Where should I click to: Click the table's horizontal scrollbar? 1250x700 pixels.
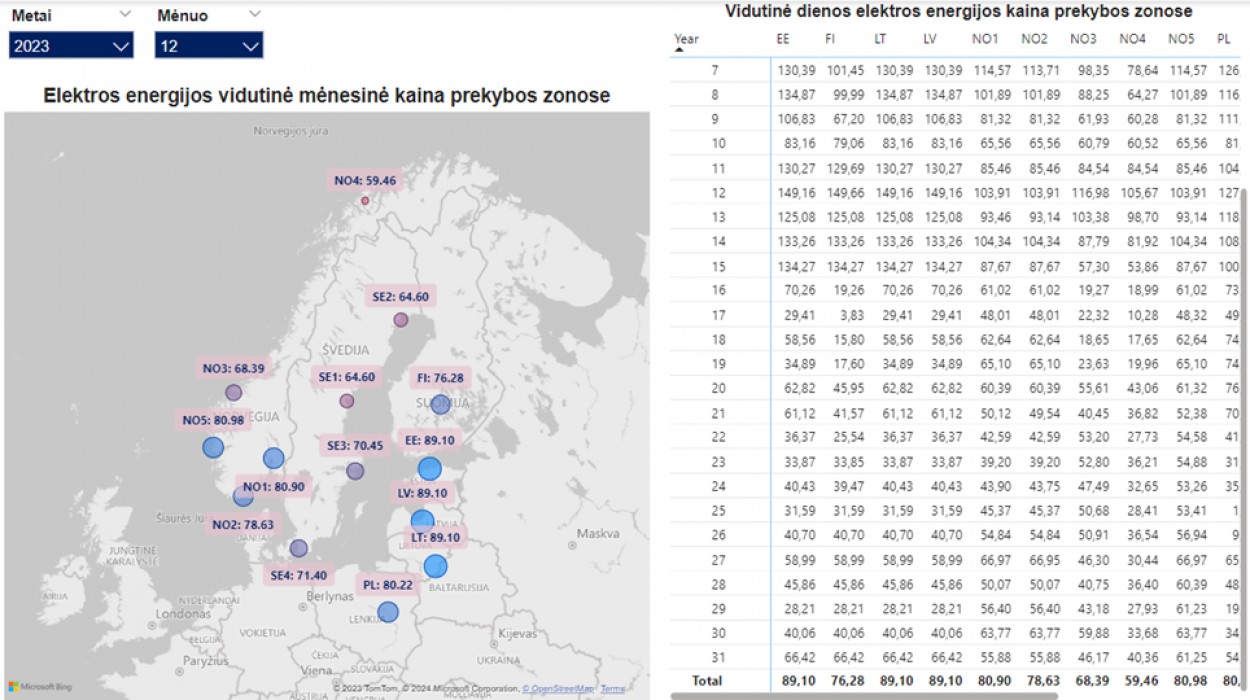click(x=864, y=696)
